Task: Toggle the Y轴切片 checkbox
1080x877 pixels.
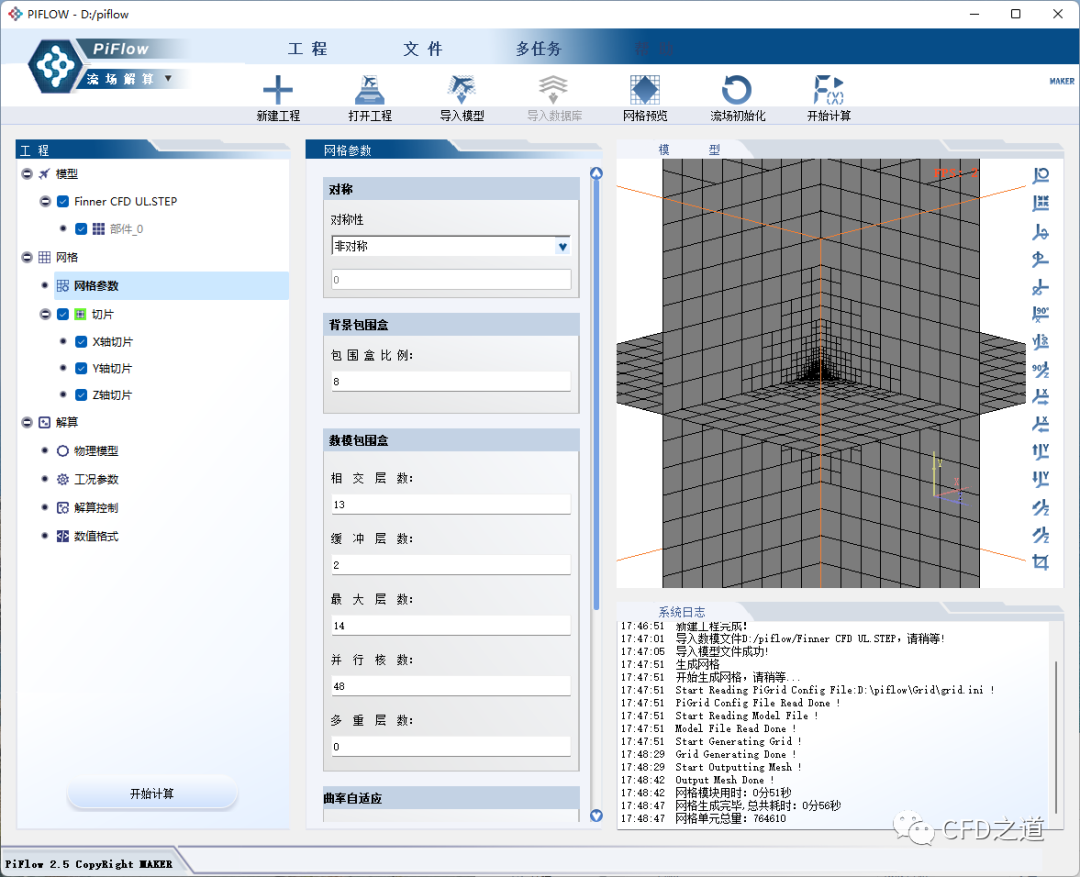Action: pyautogui.click(x=82, y=368)
